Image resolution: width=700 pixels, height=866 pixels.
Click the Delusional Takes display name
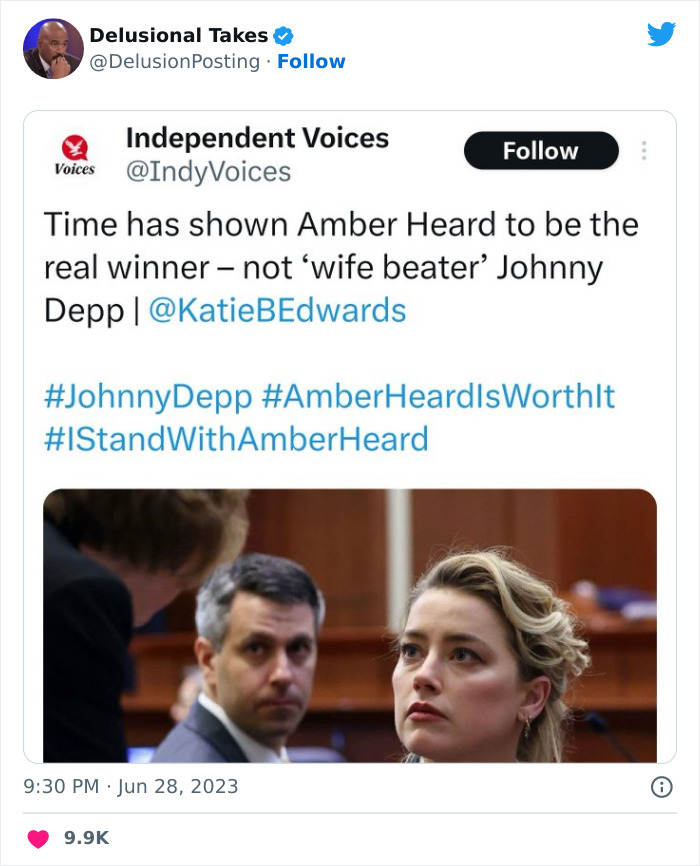pyautogui.click(x=178, y=36)
